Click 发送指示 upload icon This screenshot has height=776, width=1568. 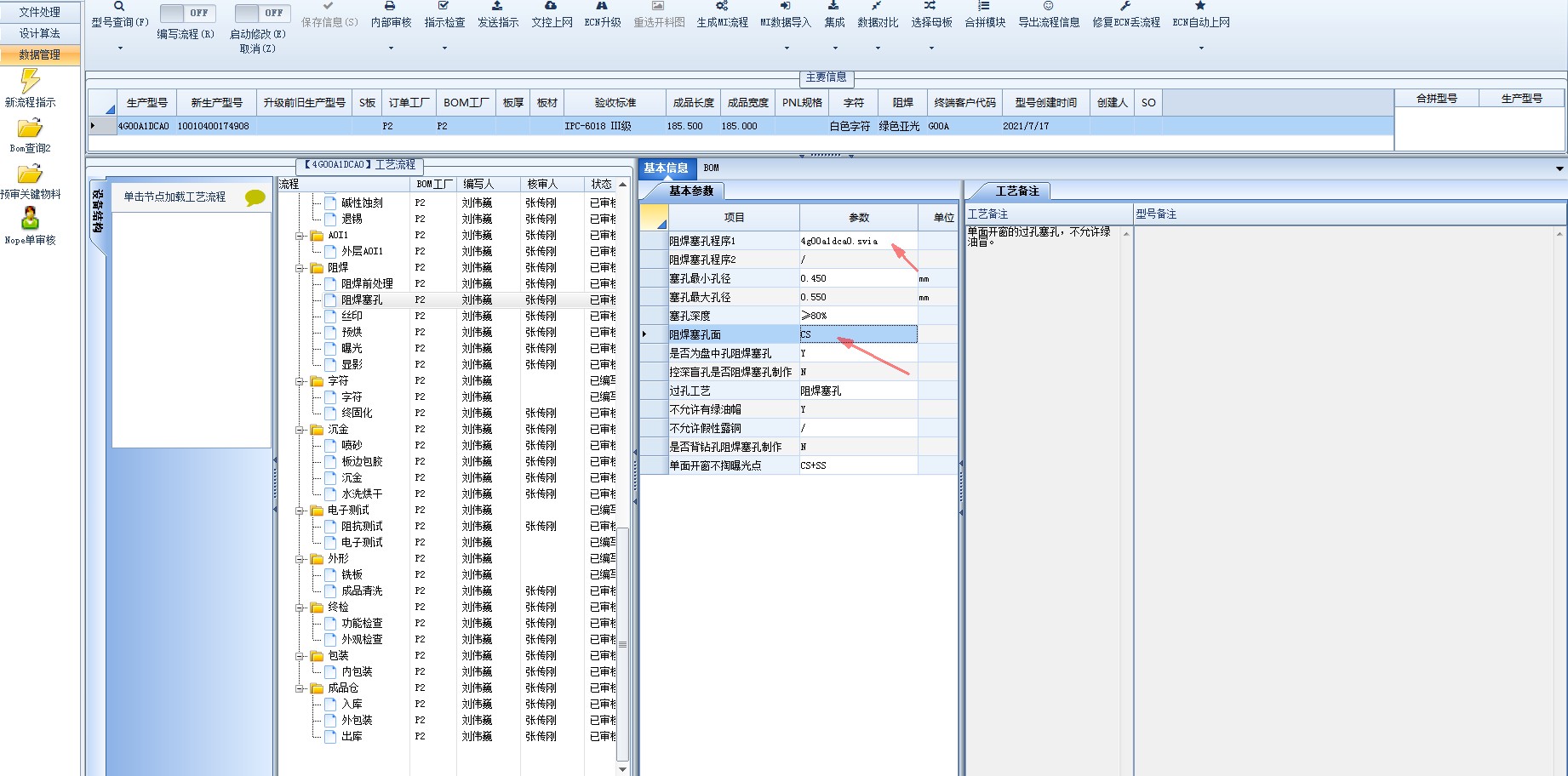pos(497,6)
